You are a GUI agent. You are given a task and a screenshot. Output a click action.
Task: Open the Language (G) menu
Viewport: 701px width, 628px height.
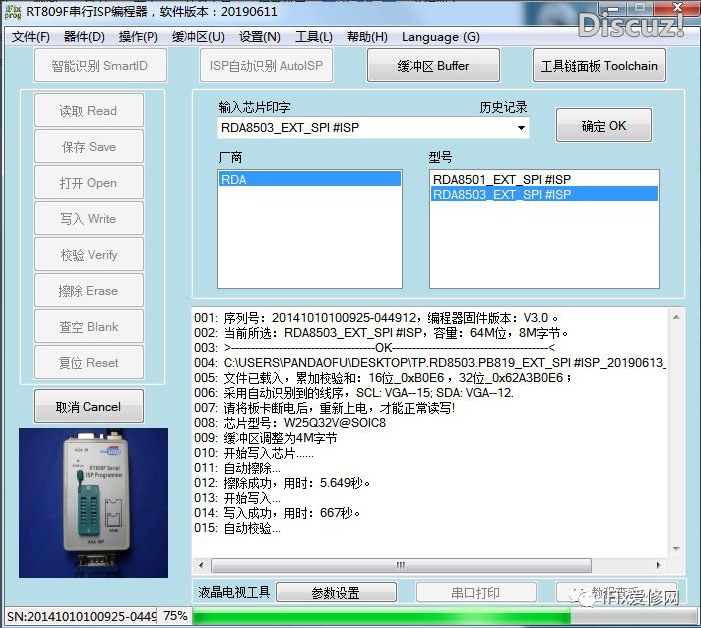440,37
